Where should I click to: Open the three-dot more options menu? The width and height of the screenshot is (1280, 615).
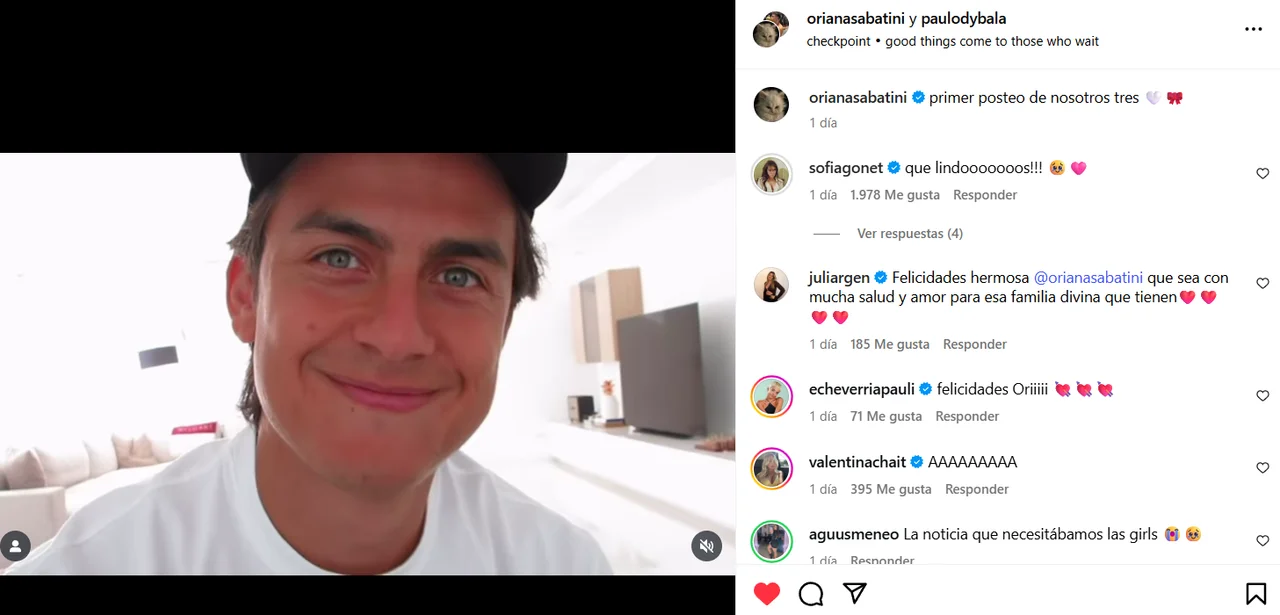pyautogui.click(x=1253, y=29)
